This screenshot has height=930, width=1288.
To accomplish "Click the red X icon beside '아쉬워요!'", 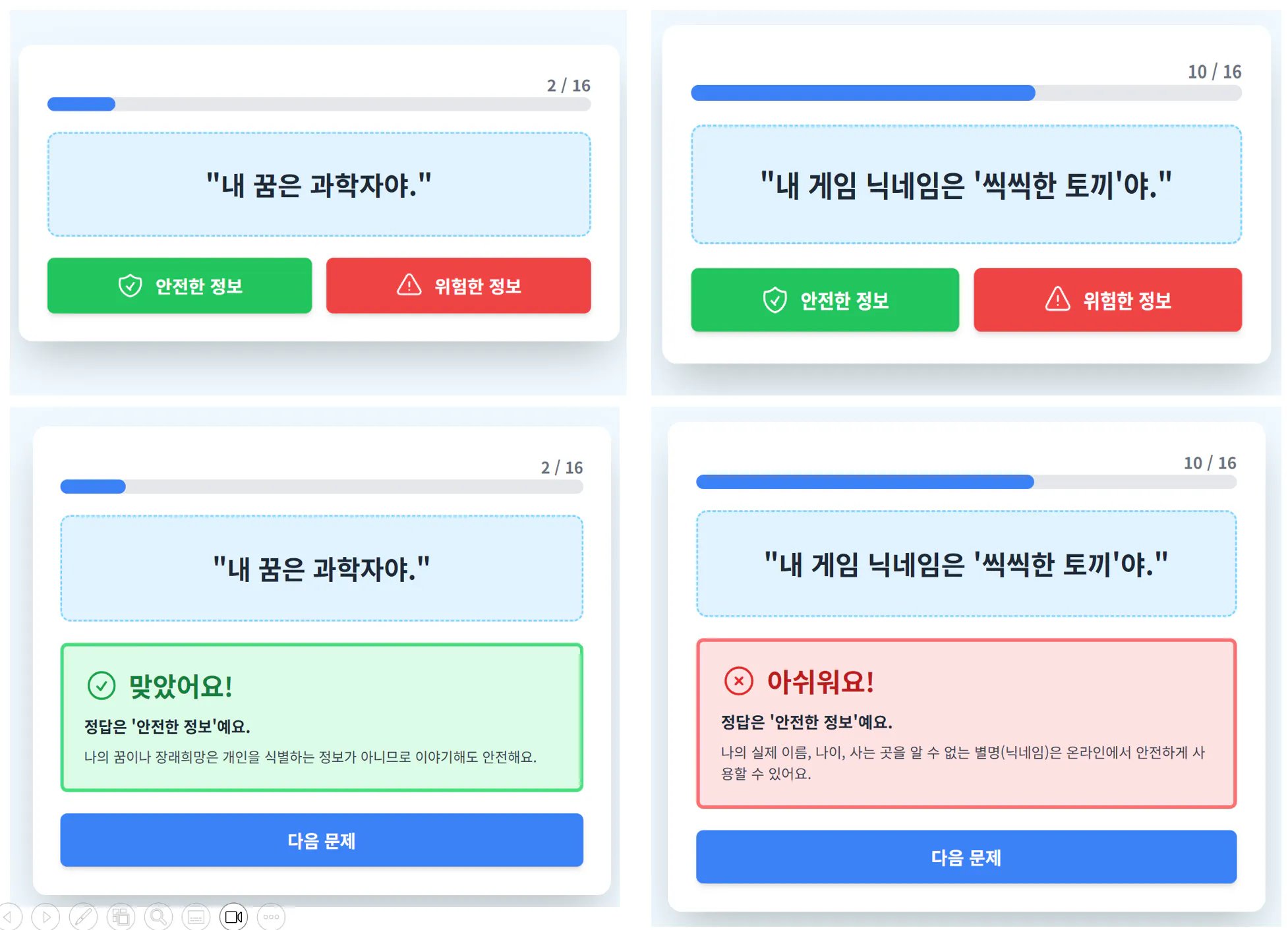I will 738,681.
